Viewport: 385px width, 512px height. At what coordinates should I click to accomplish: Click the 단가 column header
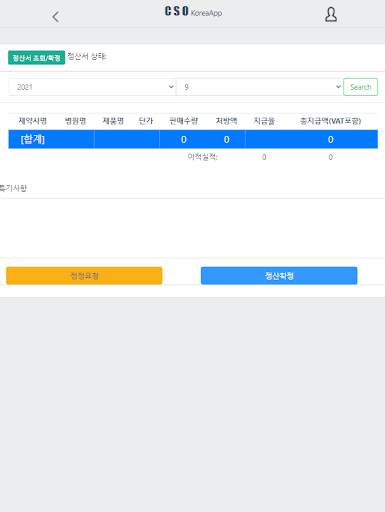point(146,121)
